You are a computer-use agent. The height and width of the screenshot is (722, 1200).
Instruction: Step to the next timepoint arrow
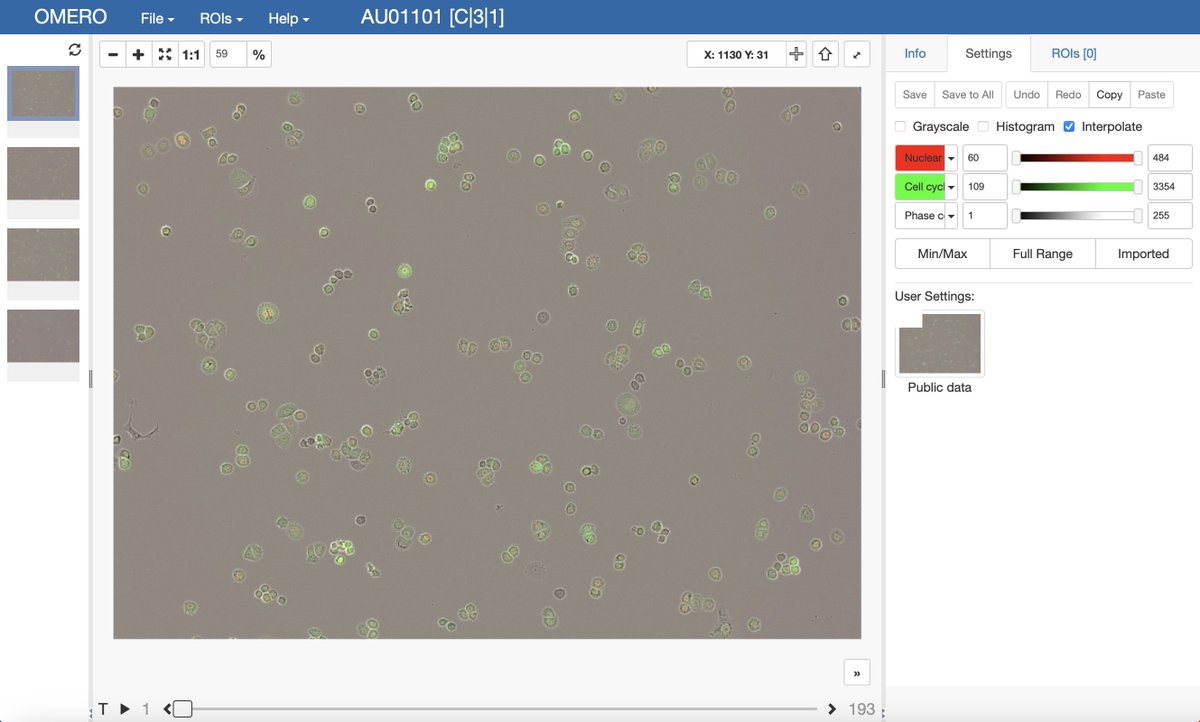click(832, 709)
